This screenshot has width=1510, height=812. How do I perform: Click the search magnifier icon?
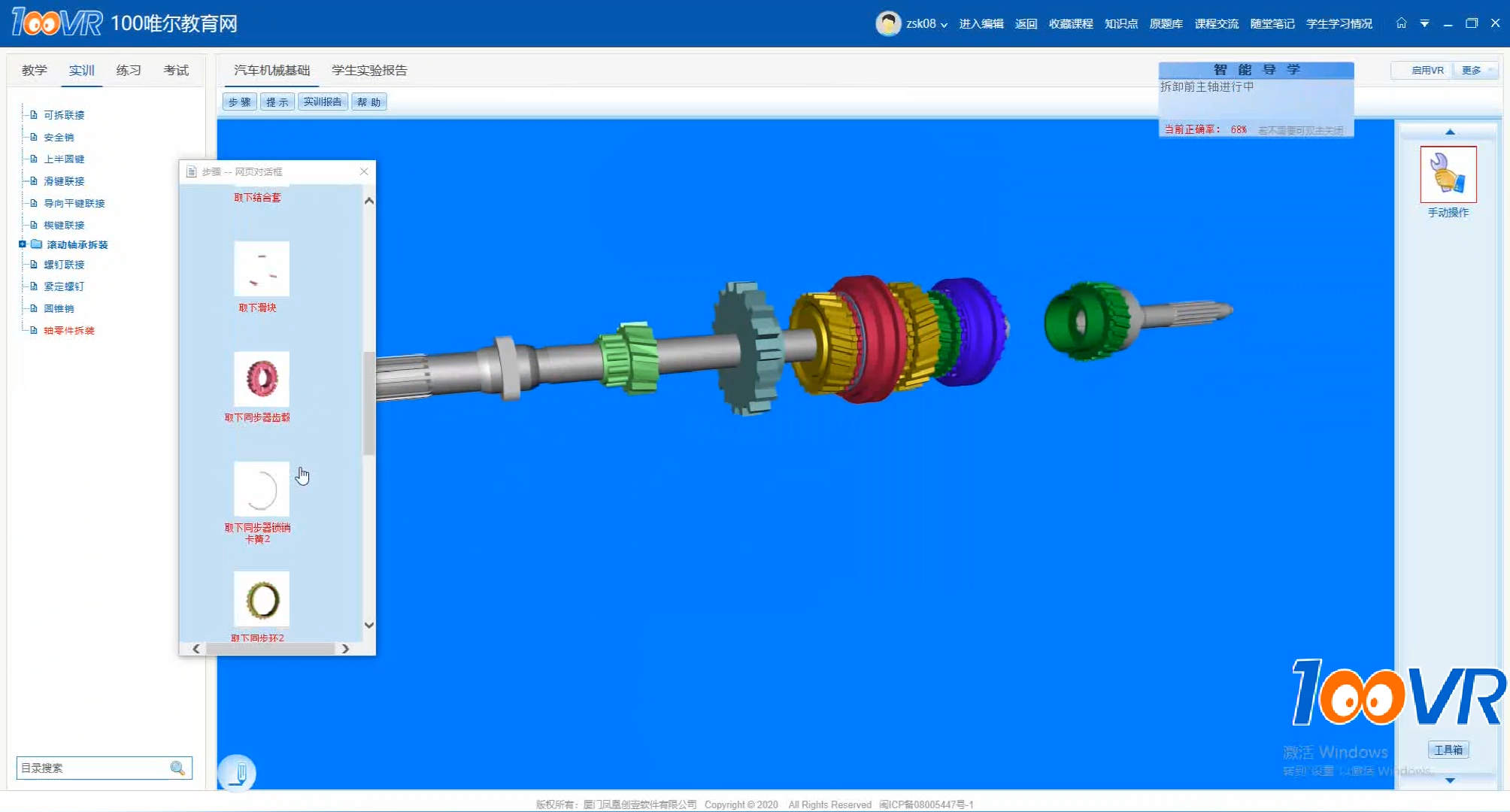click(x=177, y=768)
